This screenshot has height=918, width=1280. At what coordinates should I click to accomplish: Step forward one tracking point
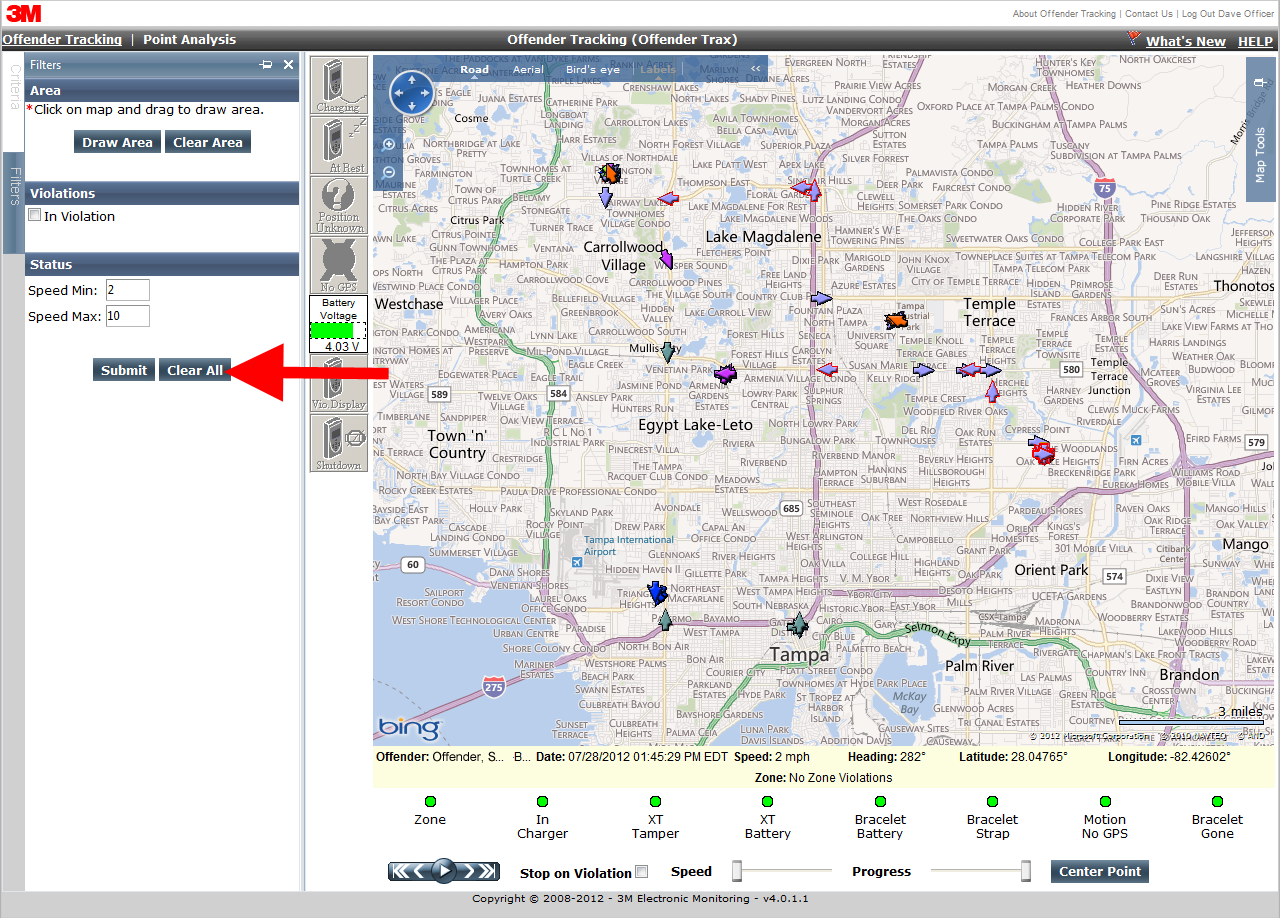pos(467,871)
